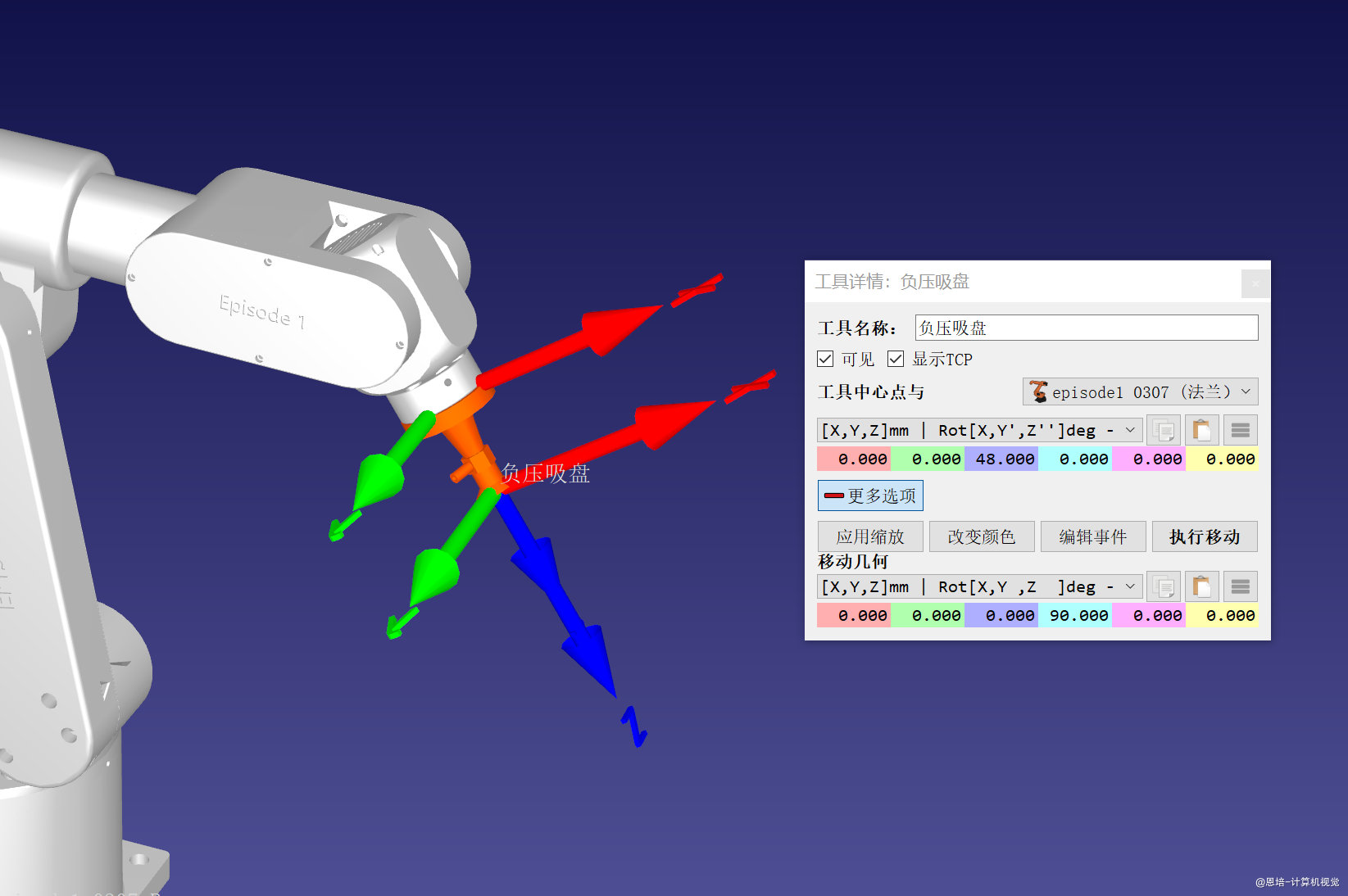Screen dimensions: 1348x896
Task: Click paste clipboard icon in 移动几何 row
Action: click(x=1202, y=586)
